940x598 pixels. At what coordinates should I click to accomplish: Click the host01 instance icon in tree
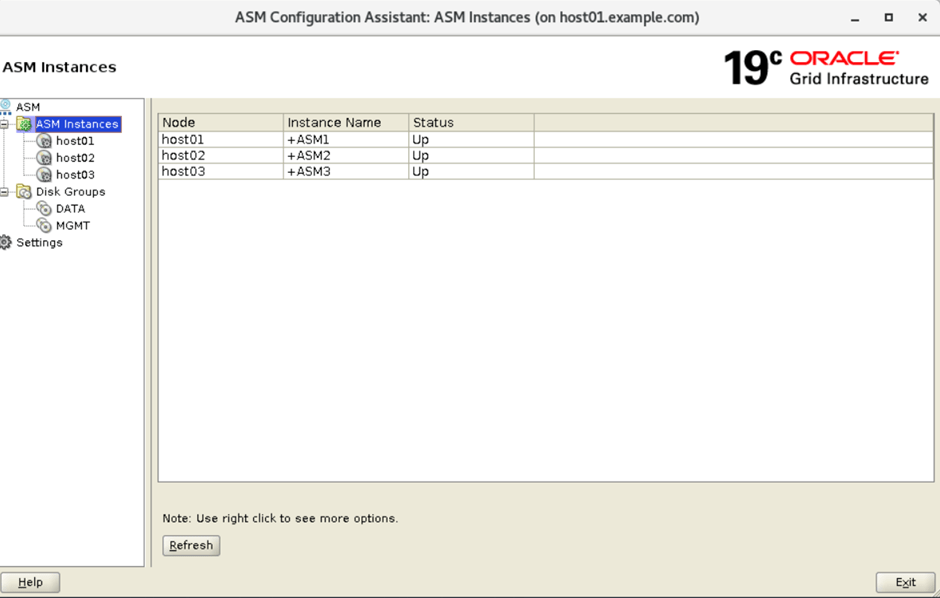click(44, 141)
